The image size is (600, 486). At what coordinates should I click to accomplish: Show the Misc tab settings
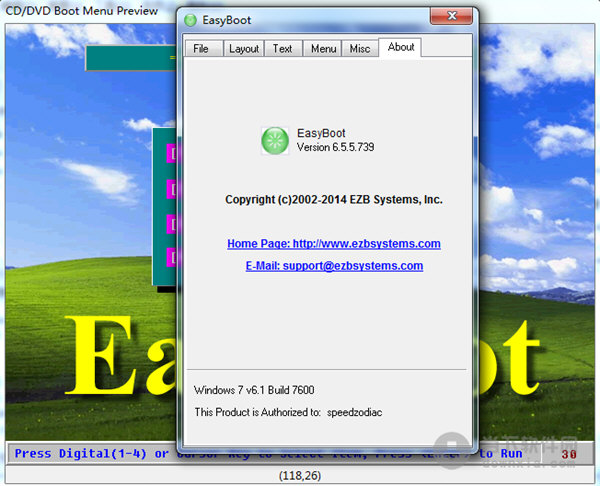359,48
